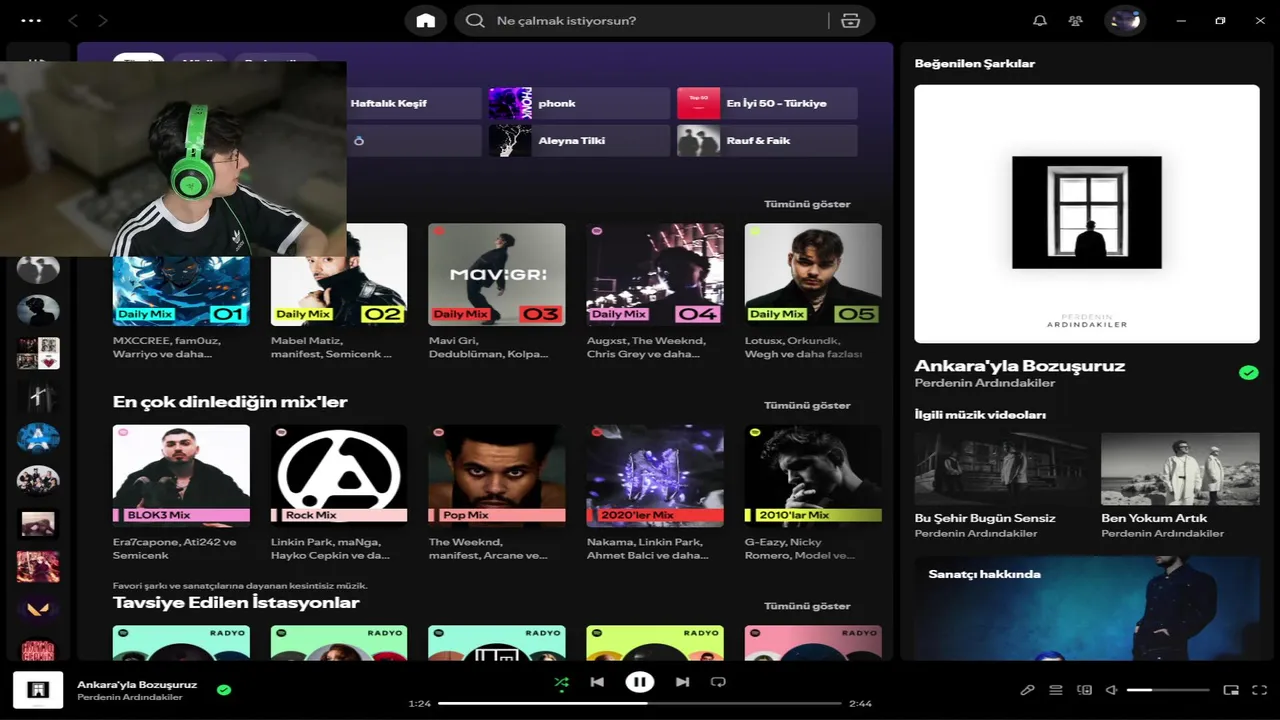Click the Beğenilen Şarkılar panel title

point(975,63)
